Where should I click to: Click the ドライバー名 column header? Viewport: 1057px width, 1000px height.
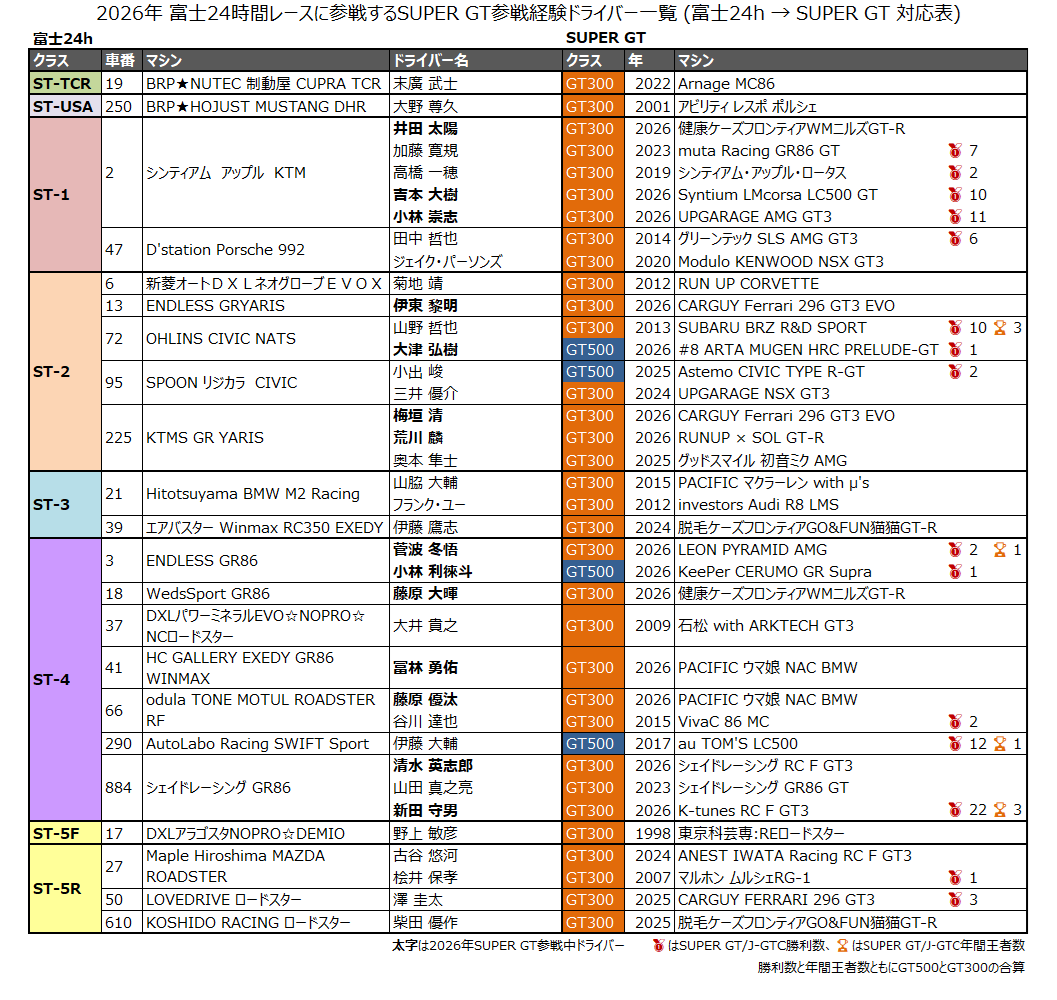[x=476, y=61]
